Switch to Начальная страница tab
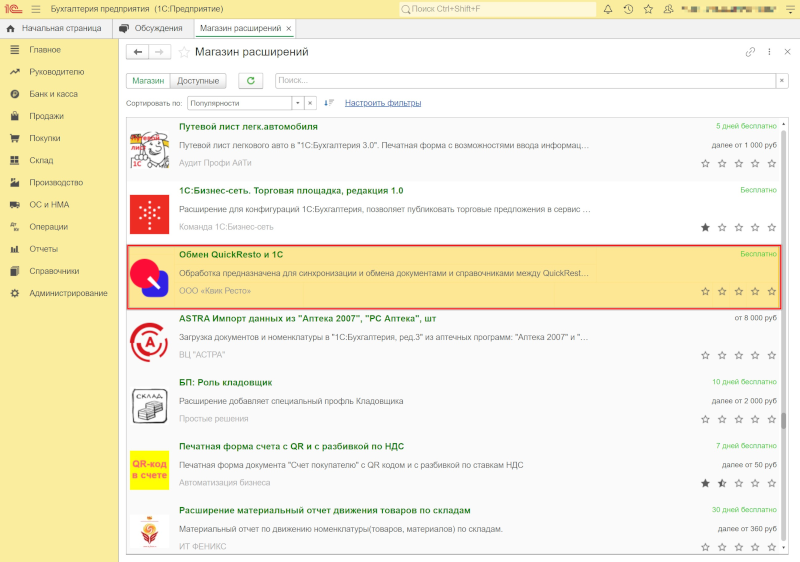 [x=55, y=29]
